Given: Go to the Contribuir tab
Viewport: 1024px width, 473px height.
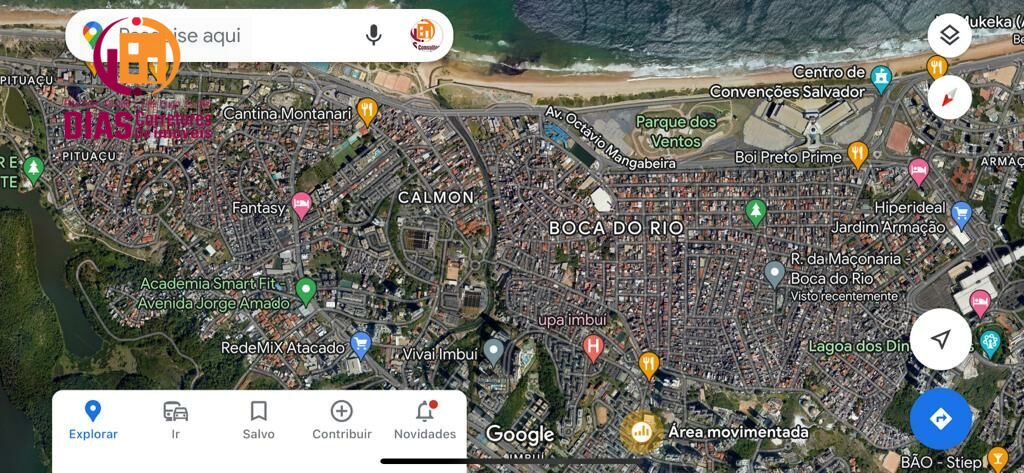Looking at the screenshot, I should [342, 420].
